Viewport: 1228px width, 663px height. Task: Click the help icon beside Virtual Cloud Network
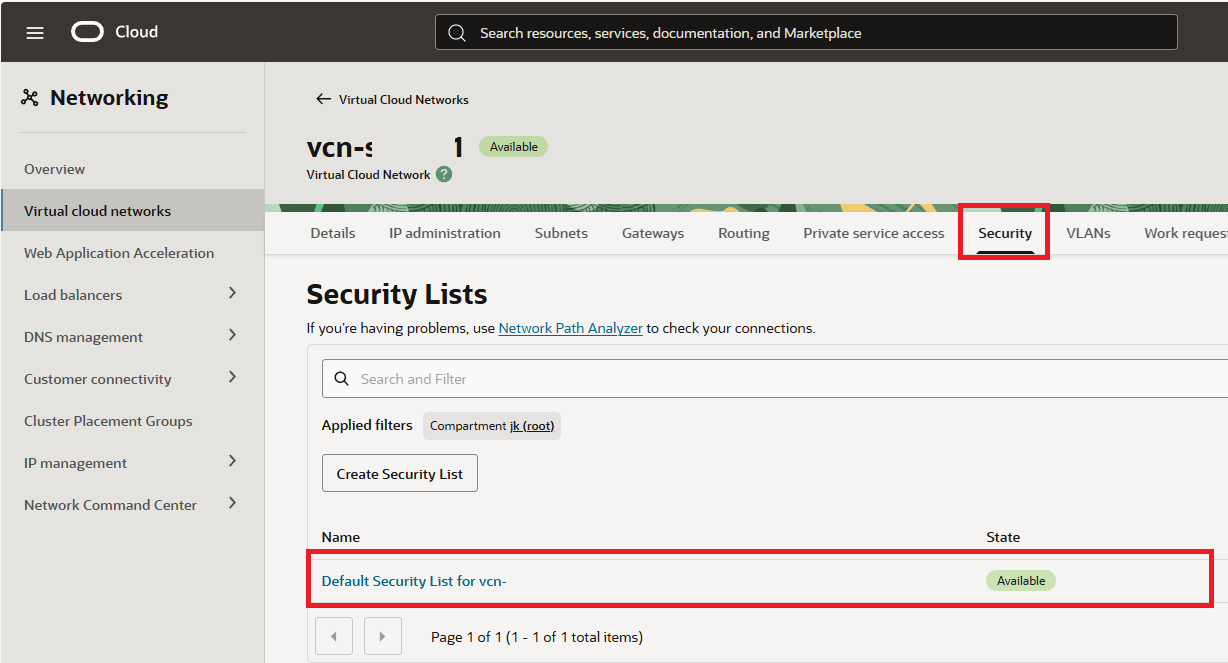[x=444, y=174]
